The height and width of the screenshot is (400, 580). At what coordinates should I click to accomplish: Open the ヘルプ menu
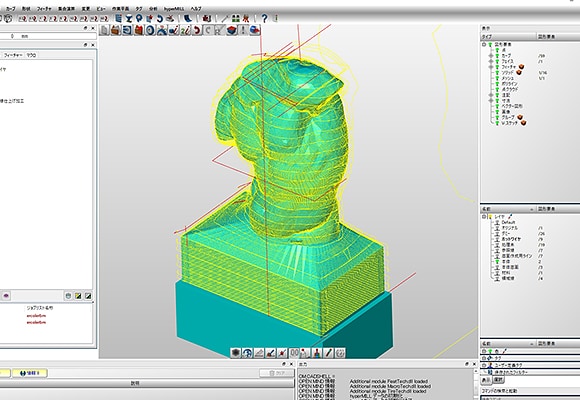(x=196, y=8)
